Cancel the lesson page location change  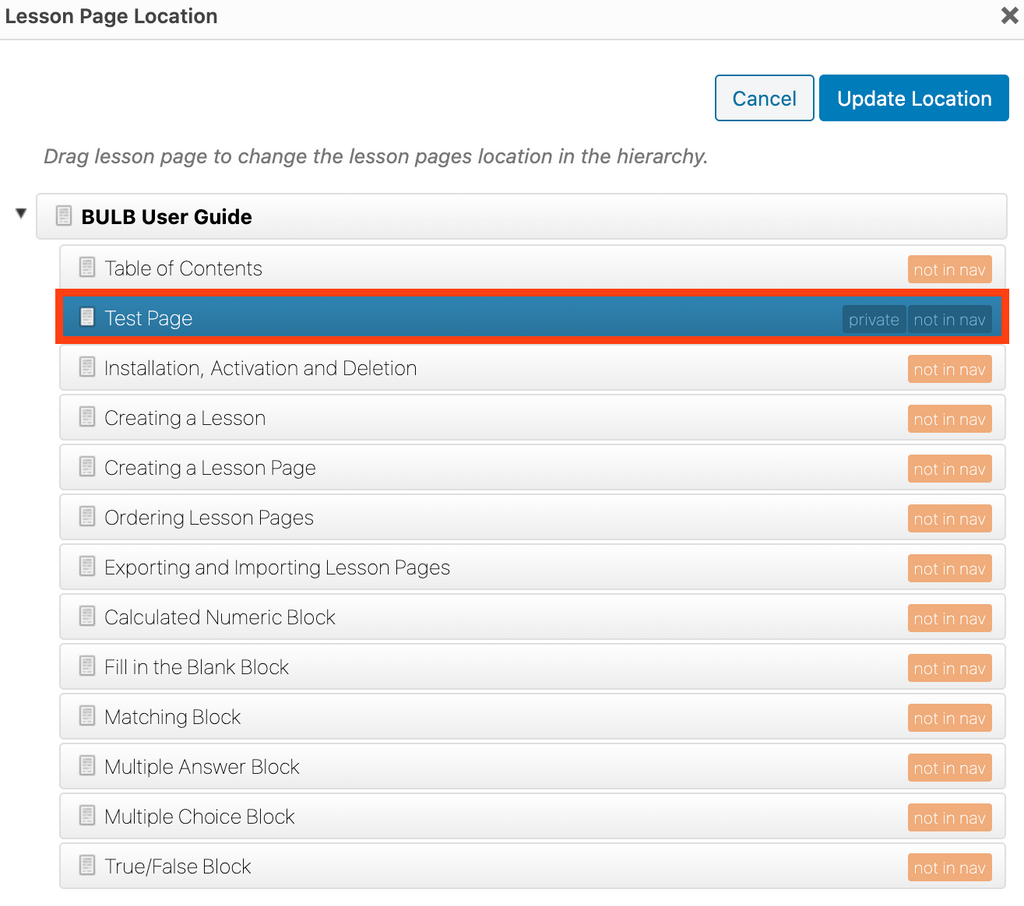click(764, 98)
